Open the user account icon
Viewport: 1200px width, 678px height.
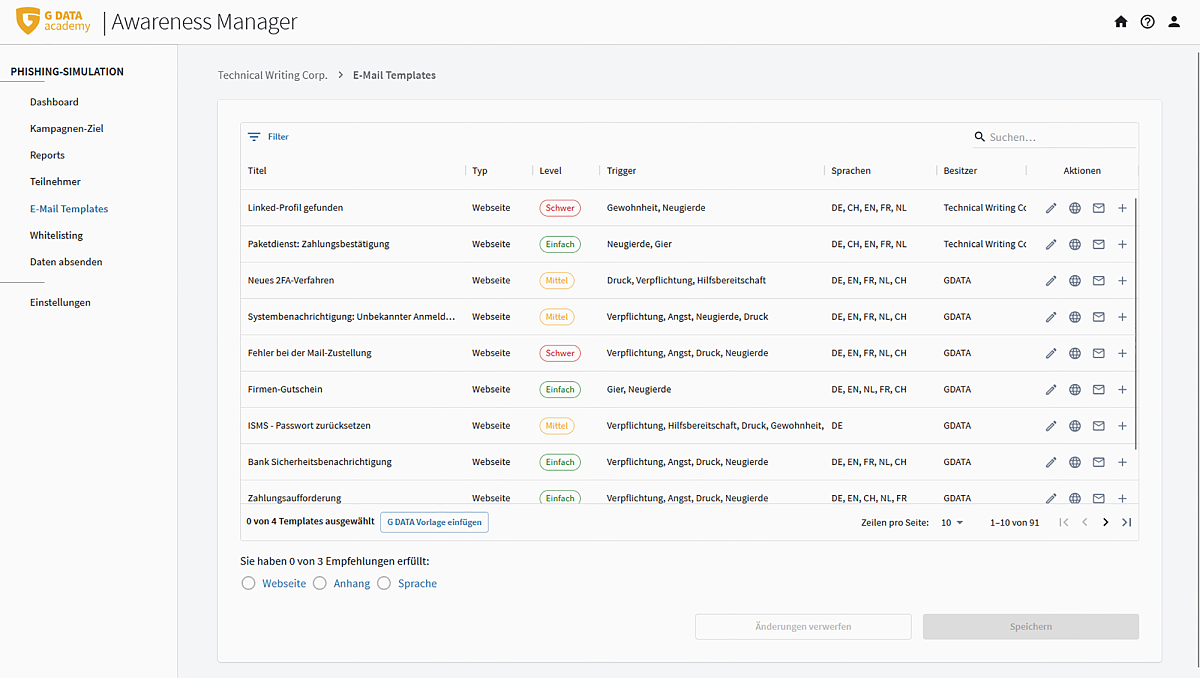pos(1174,22)
